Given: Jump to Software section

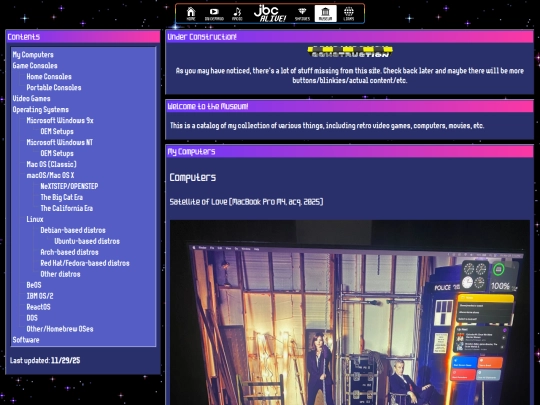Looking at the screenshot, I should click(26, 340).
